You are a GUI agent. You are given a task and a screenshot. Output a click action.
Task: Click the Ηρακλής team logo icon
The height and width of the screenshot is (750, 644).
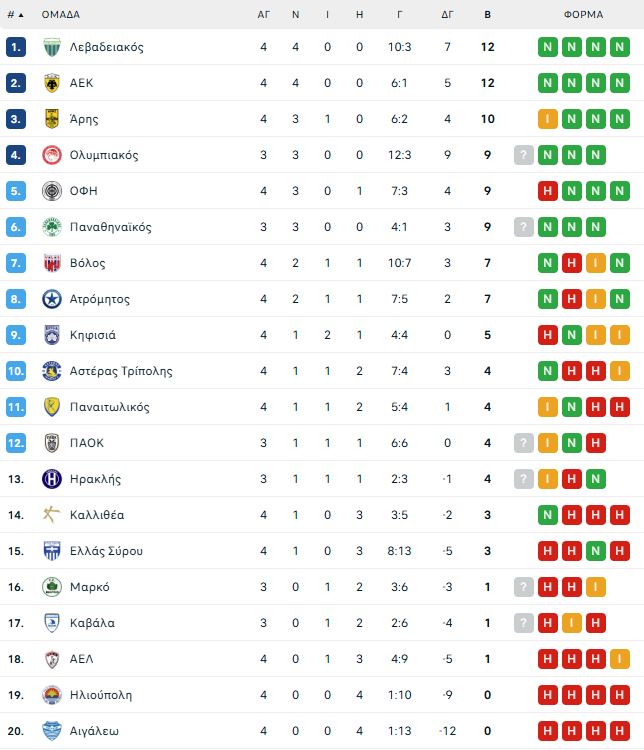(52, 479)
